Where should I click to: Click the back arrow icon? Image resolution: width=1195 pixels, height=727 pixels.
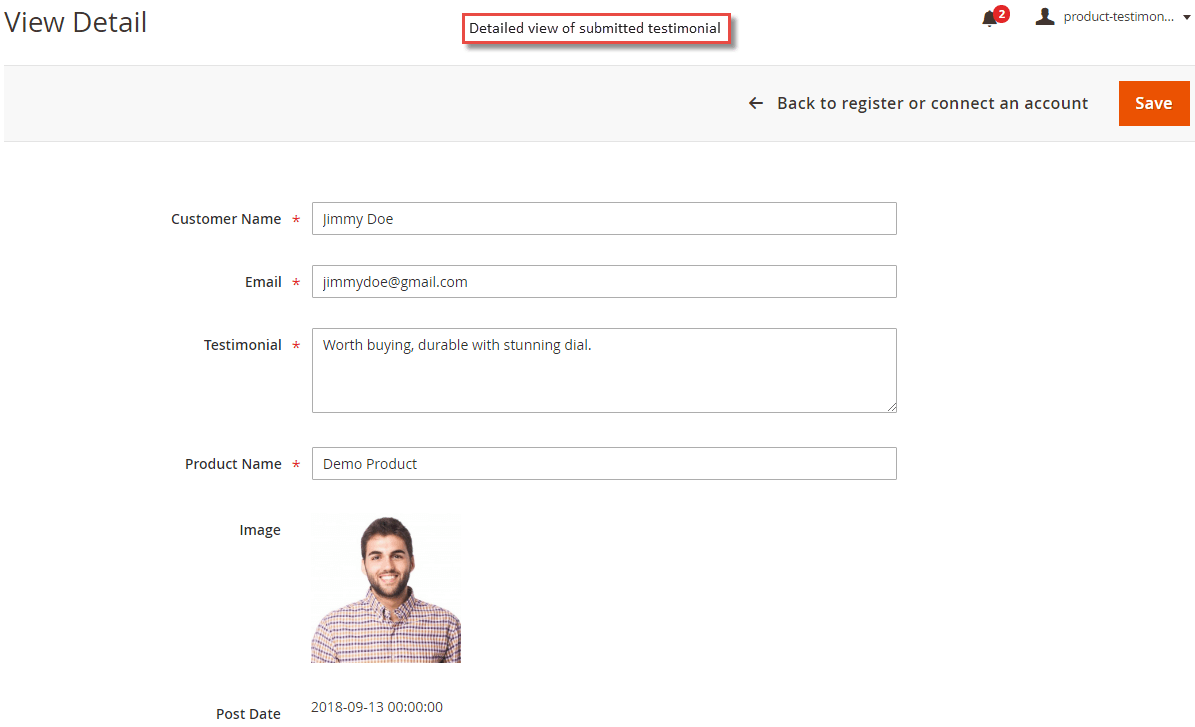[755, 103]
